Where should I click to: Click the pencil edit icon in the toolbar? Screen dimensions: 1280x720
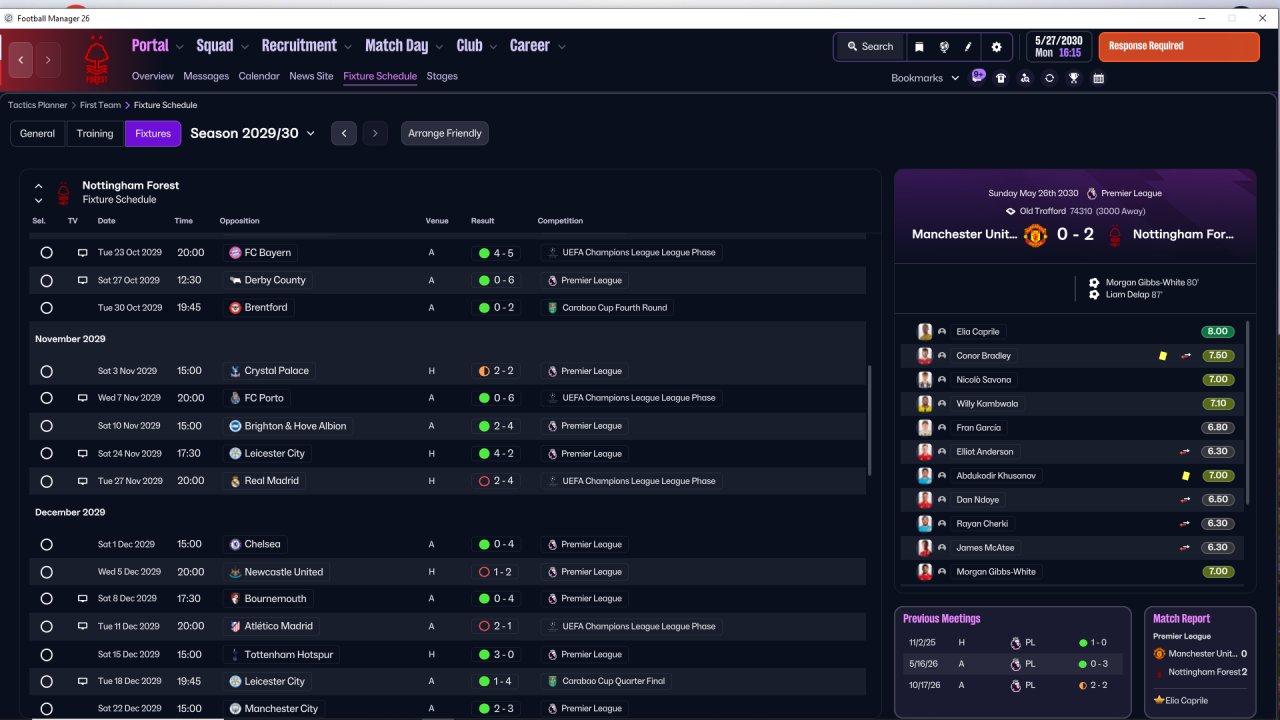(968, 47)
